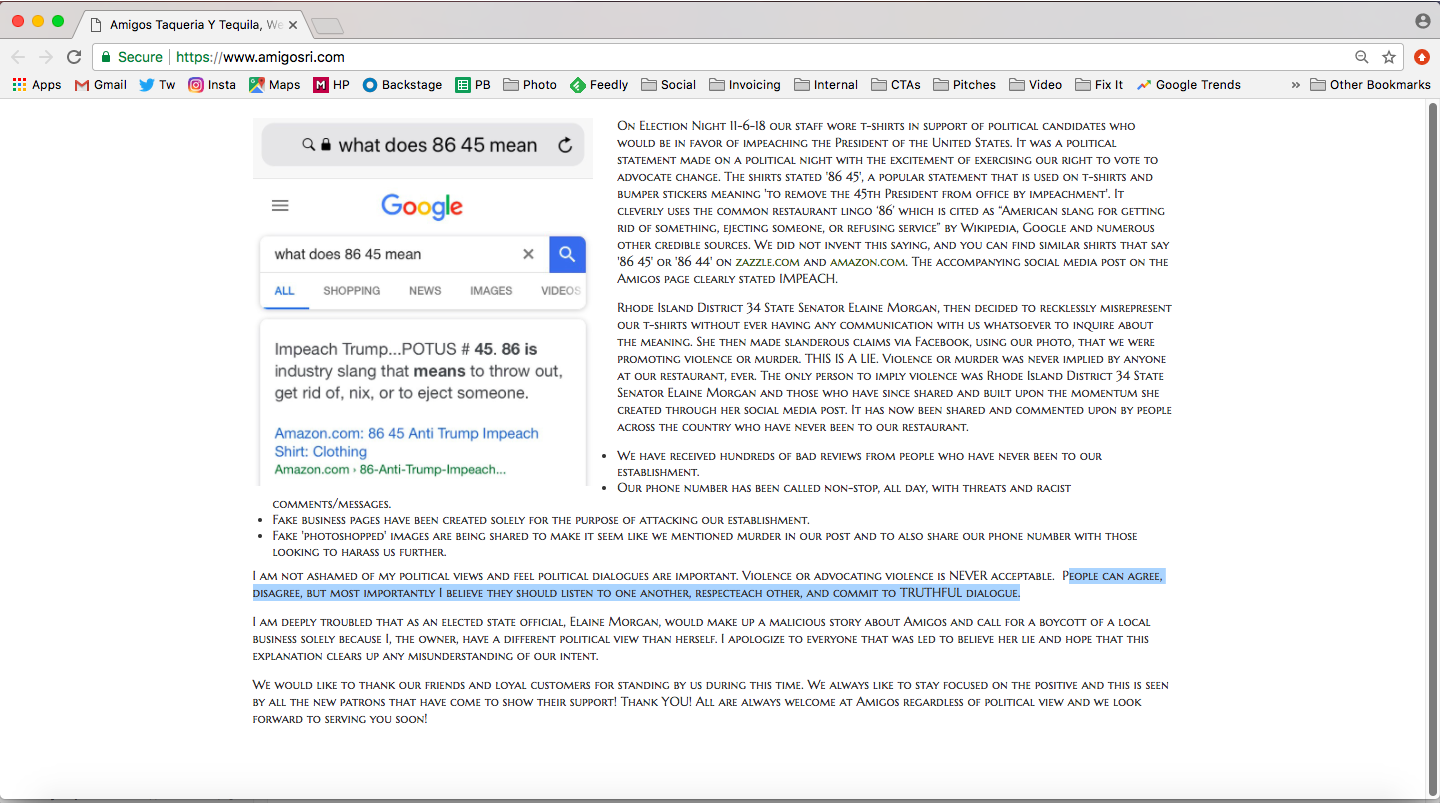This screenshot has width=1440, height=803.
Task: Open a new tab with the tab button
Action: [327, 26]
